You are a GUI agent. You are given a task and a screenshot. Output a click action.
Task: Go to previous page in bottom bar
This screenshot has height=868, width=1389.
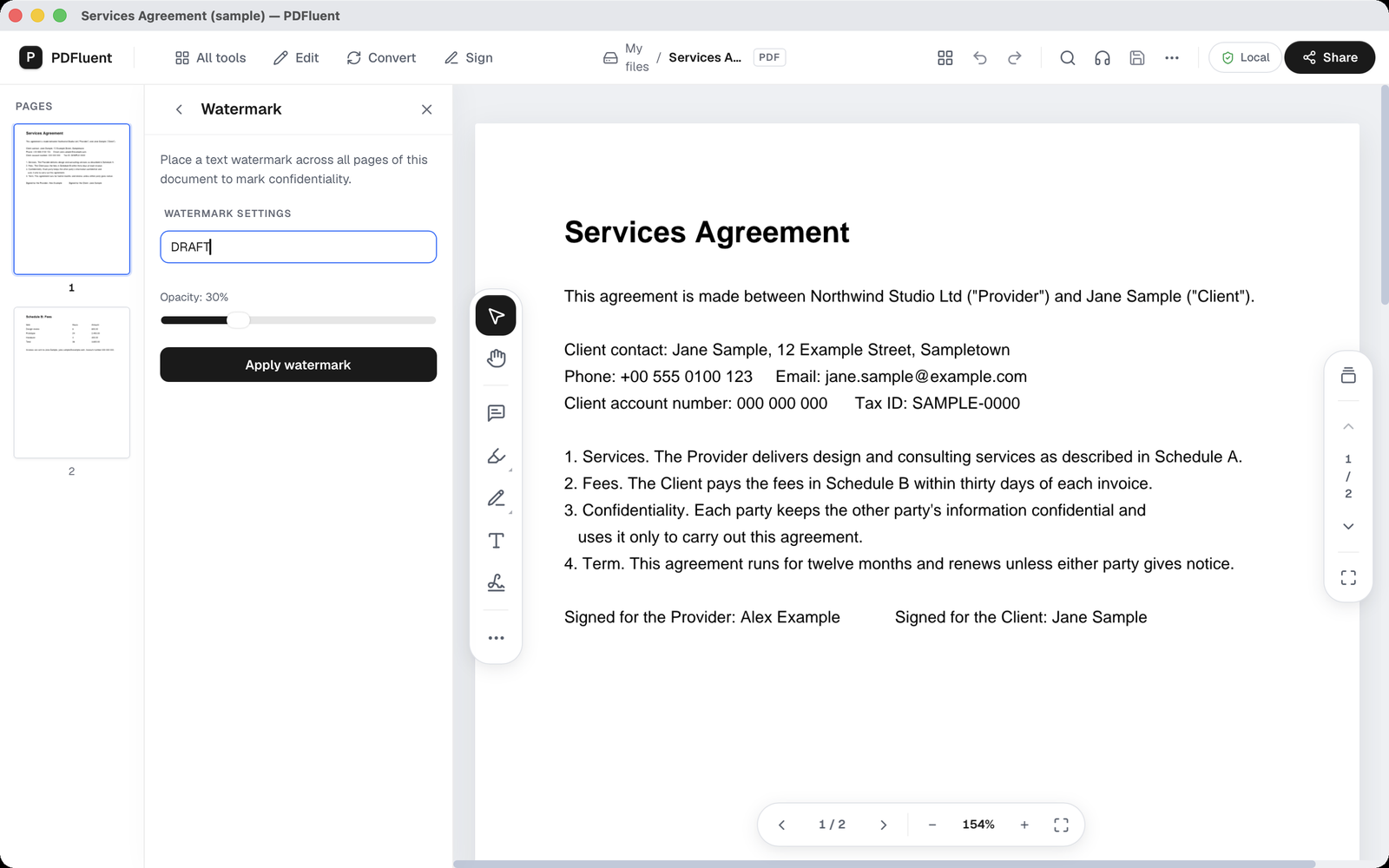[x=781, y=825]
